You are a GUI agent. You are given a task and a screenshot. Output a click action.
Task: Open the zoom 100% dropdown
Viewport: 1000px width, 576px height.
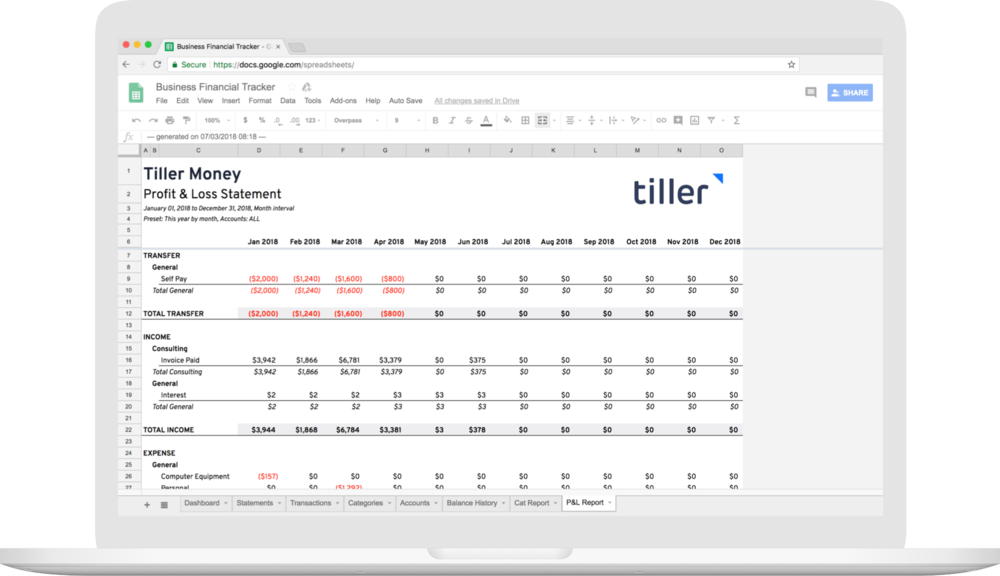217,120
